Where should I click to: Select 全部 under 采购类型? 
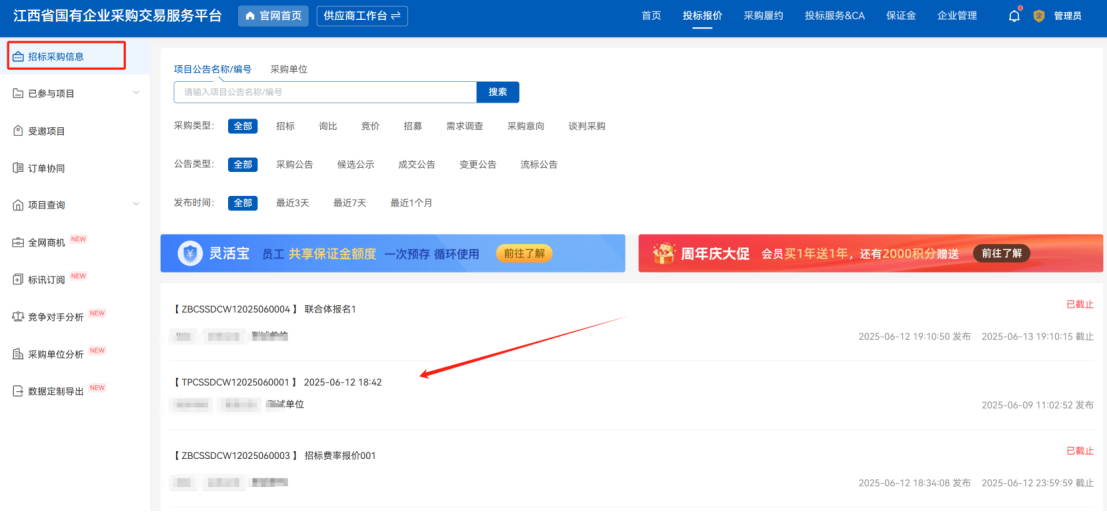coord(242,126)
